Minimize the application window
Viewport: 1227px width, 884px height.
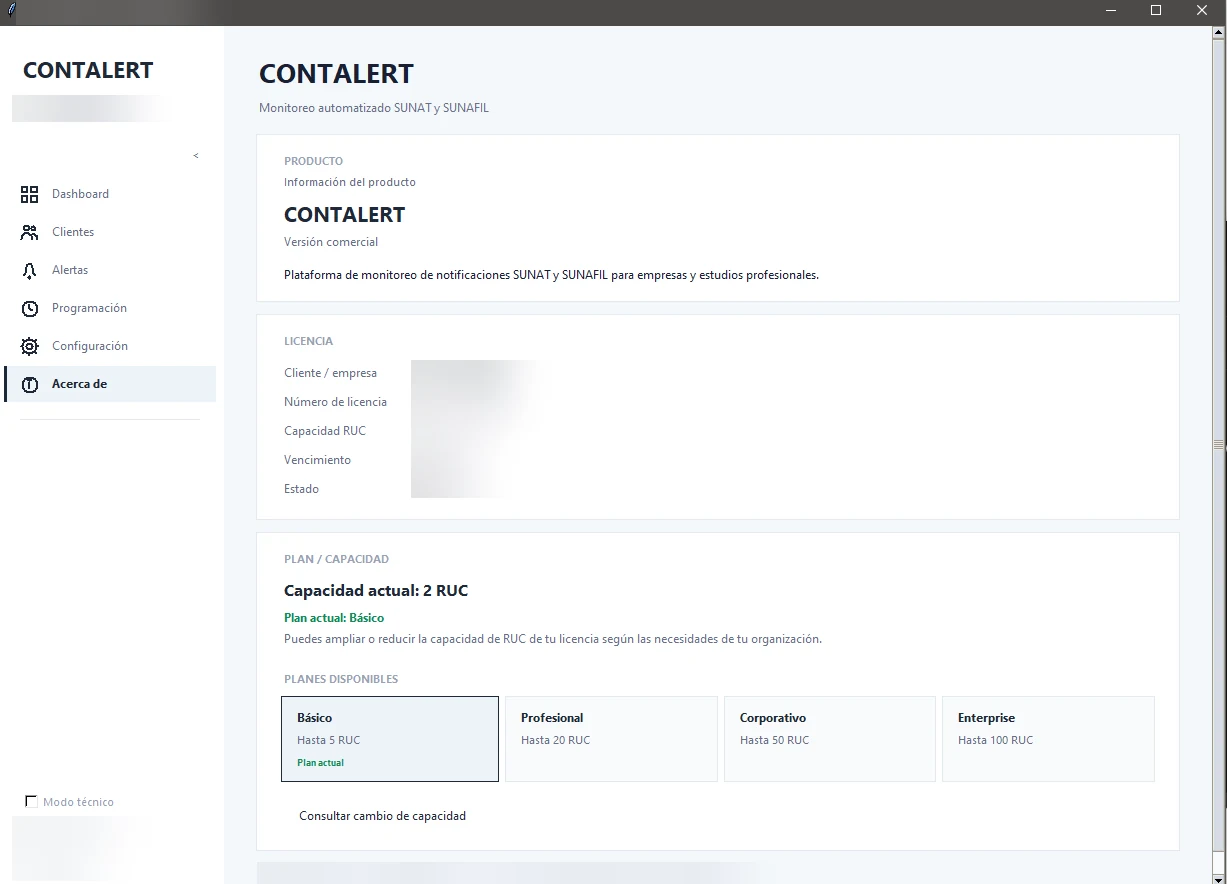tap(1110, 11)
